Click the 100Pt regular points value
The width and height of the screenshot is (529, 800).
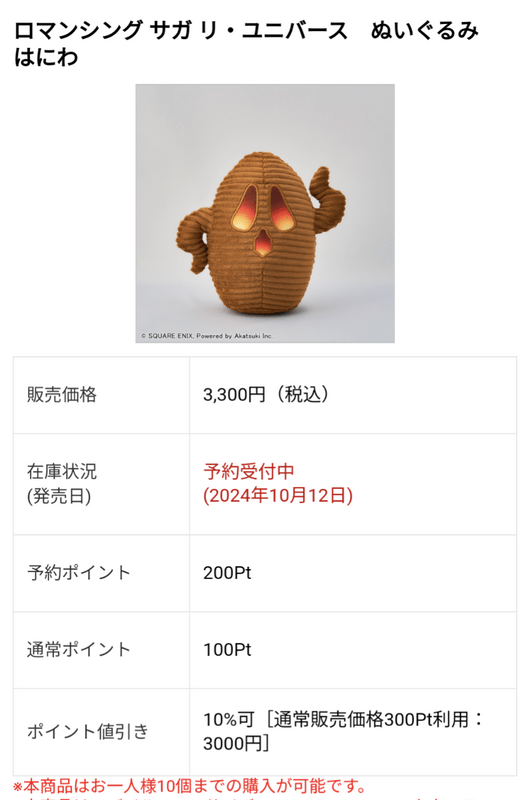point(227,650)
